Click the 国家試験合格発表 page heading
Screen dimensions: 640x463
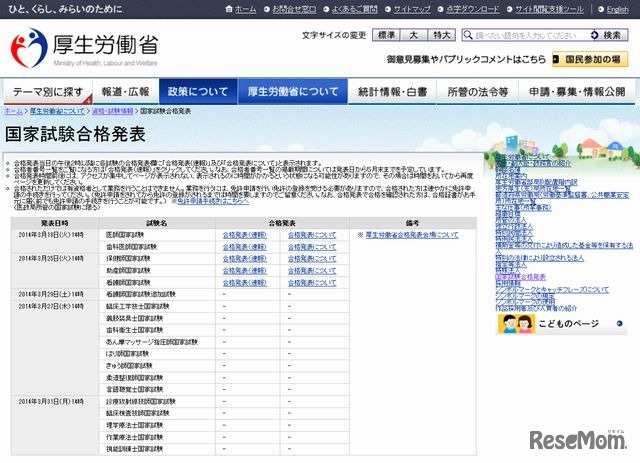75,134
